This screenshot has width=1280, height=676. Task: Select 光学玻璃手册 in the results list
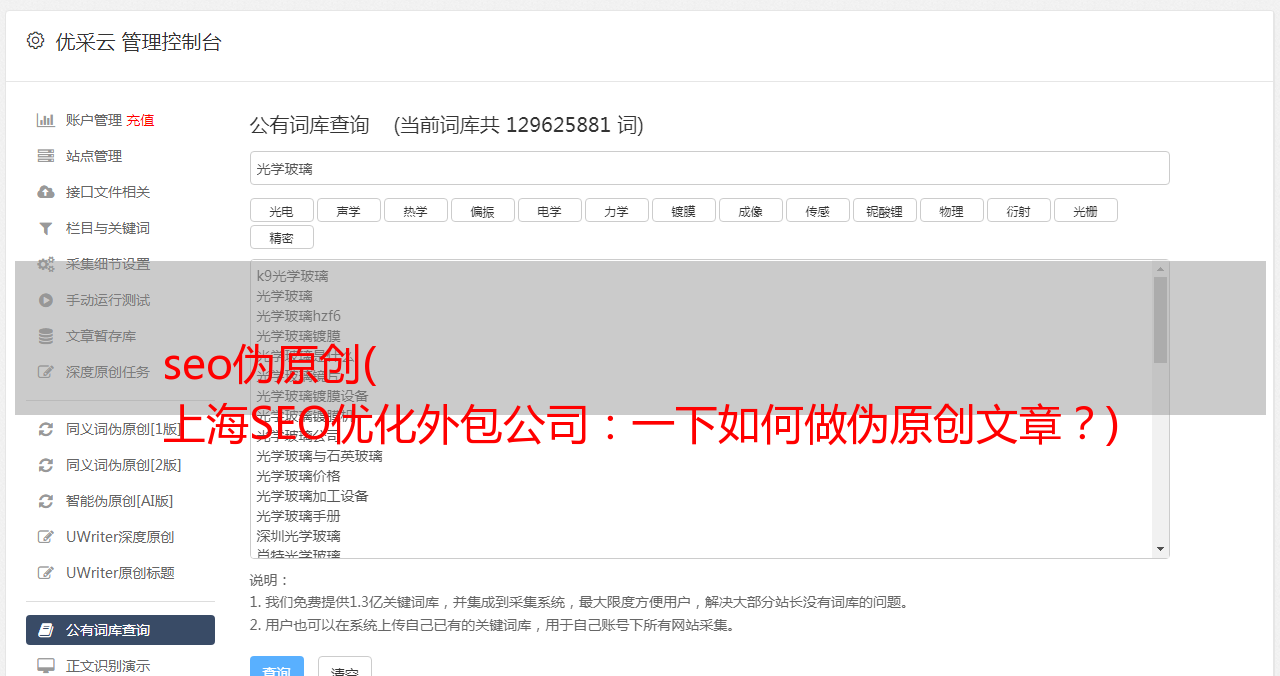coord(298,516)
